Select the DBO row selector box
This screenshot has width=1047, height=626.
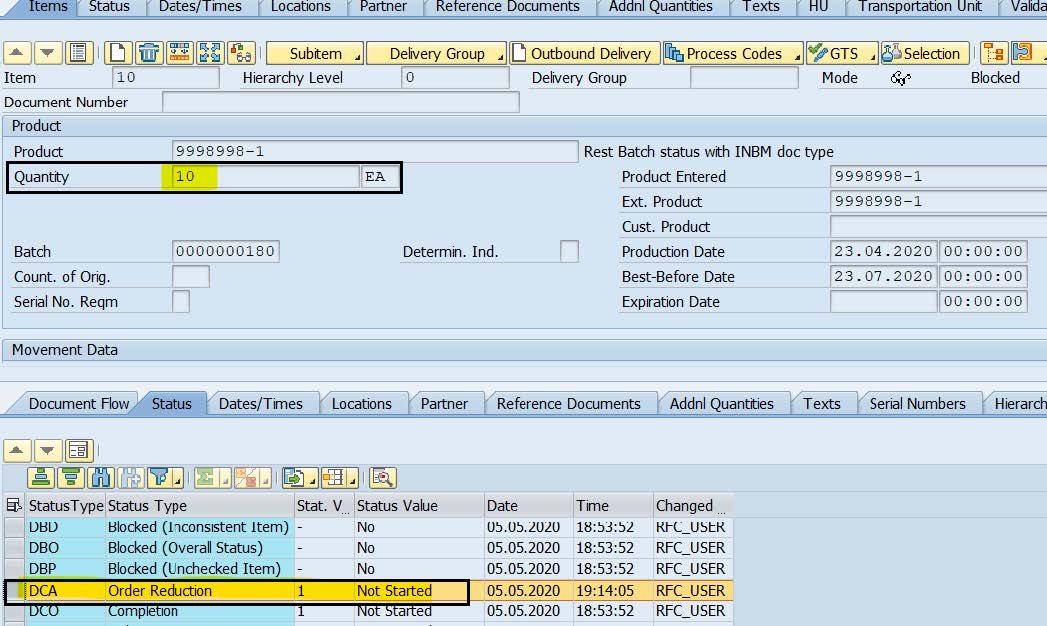click(x=14, y=548)
